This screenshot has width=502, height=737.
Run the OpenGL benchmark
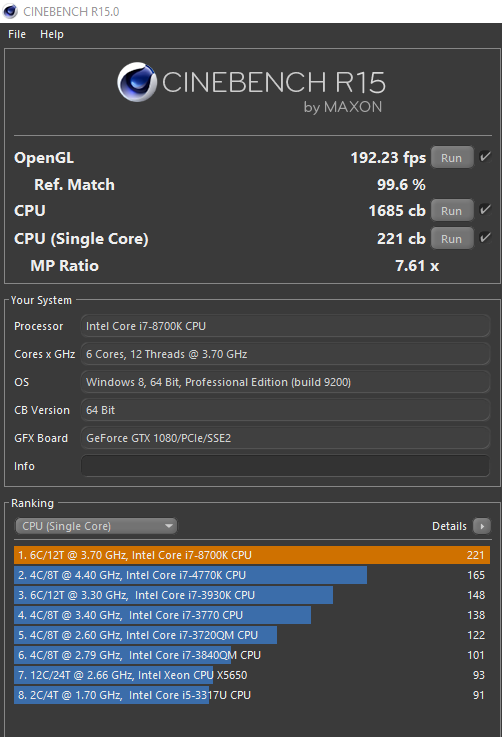[451, 158]
